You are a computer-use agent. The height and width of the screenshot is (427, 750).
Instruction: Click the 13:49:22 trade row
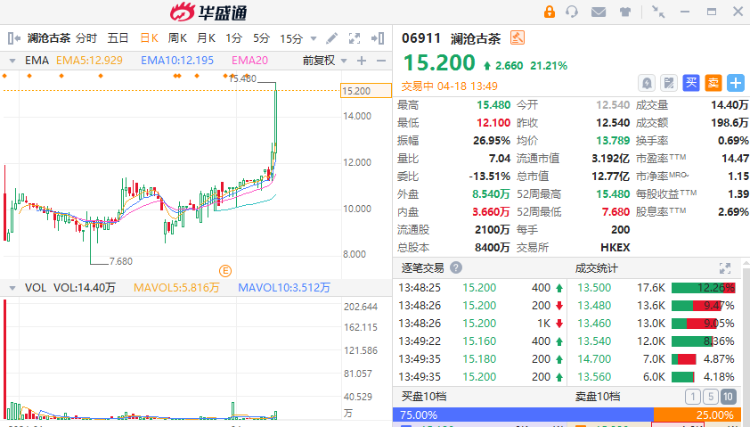(481, 341)
